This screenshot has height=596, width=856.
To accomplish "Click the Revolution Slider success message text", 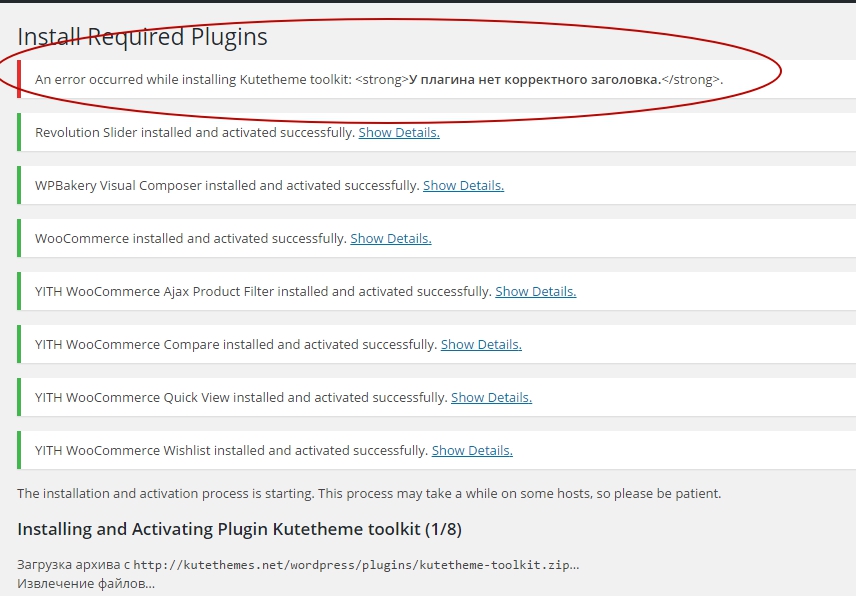I will tap(195, 133).
